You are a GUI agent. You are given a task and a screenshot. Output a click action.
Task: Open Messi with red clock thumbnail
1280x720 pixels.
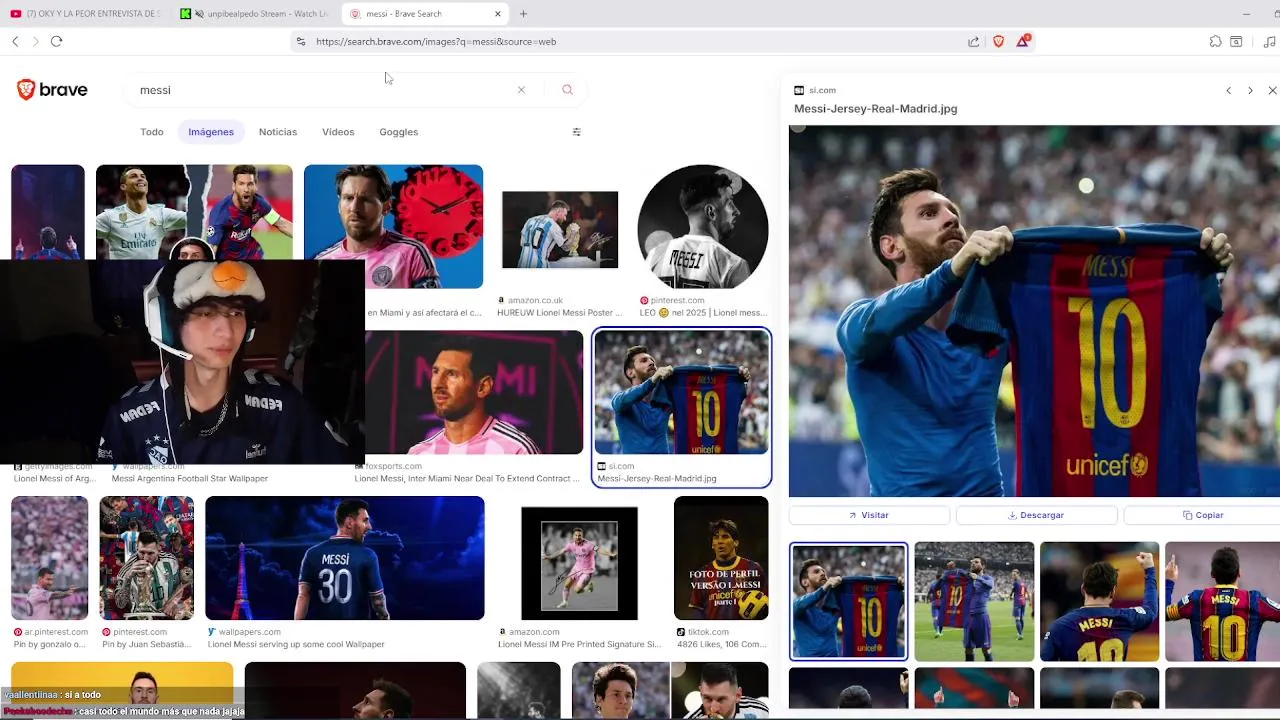click(x=393, y=226)
